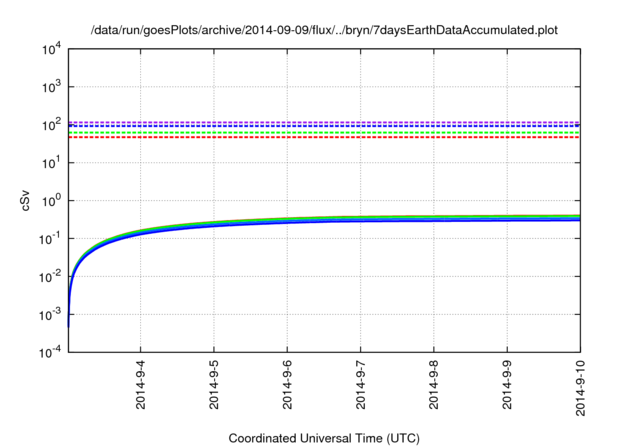
Task: Click the 10^4 y-axis tick label
Action: pos(50,49)
